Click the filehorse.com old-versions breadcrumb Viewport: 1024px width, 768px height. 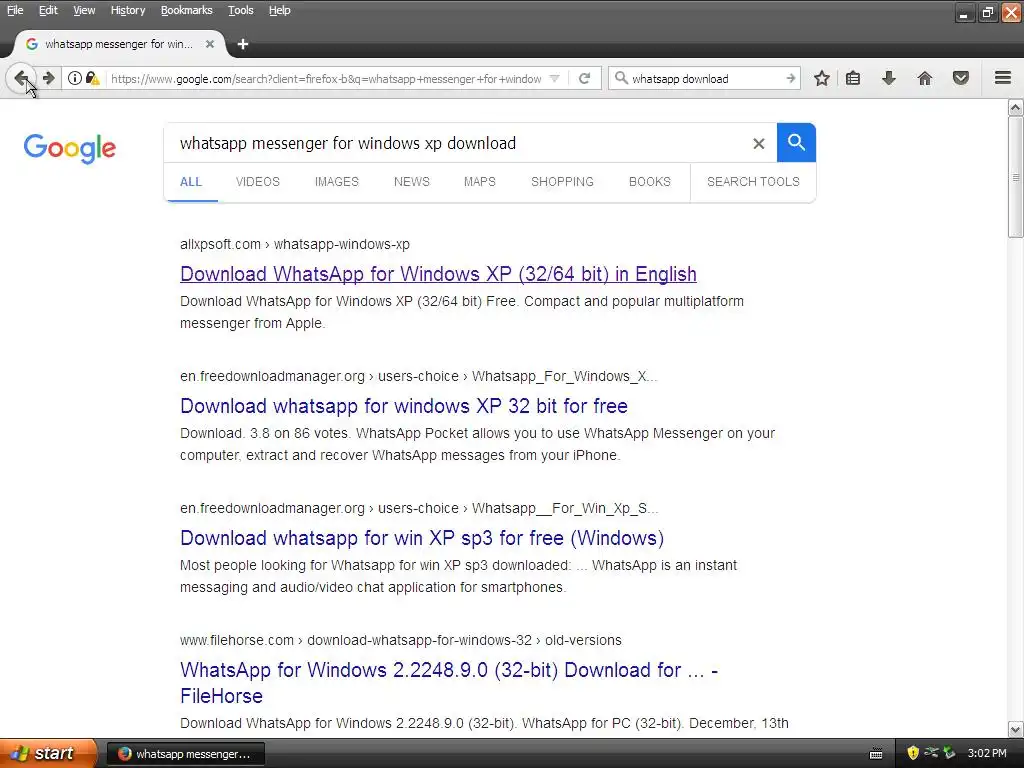point(400,640)
